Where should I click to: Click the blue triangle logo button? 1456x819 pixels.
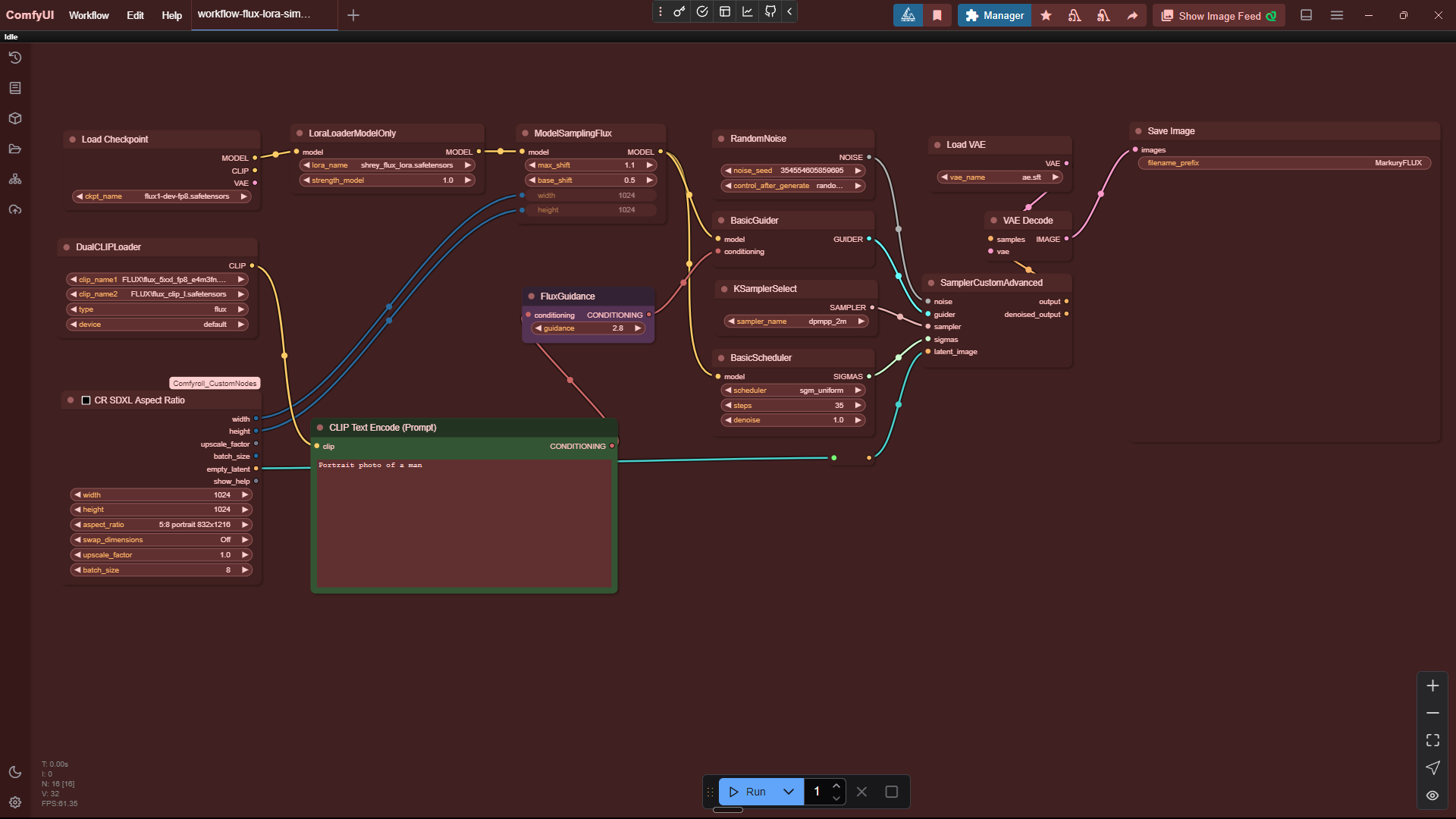pos(908,15)
